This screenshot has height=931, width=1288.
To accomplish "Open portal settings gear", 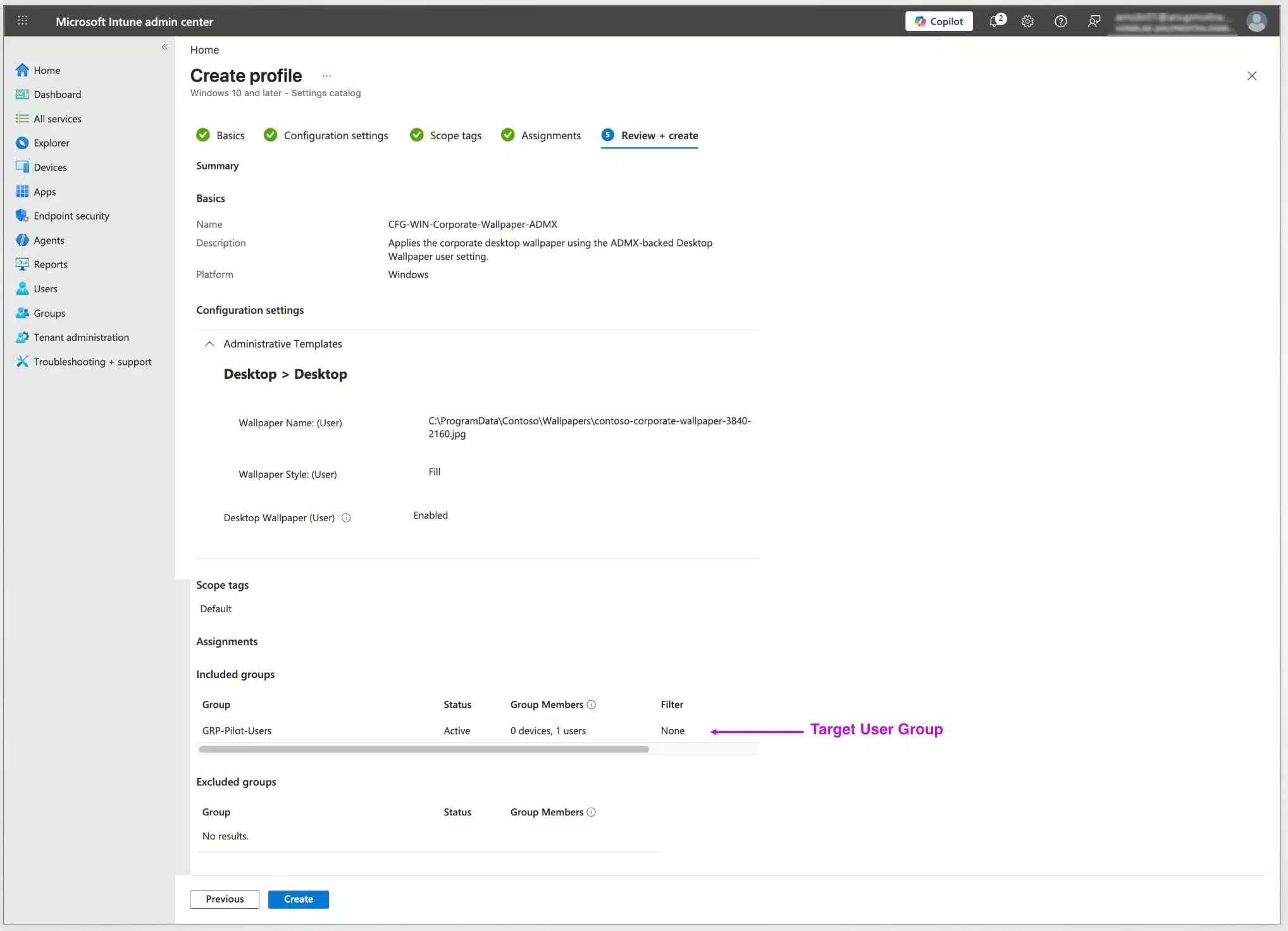I will tap(1027, 21).
